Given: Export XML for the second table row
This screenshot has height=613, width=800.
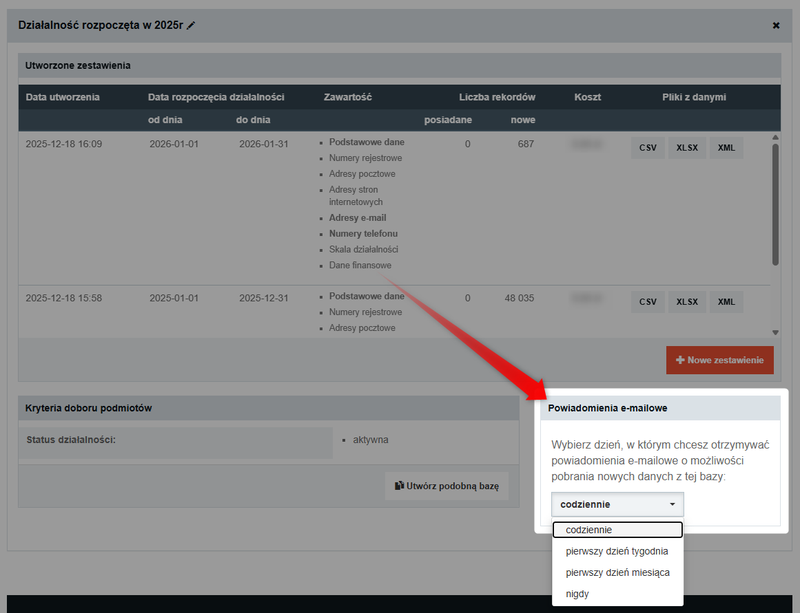Looking at the screenshot, I should point(724,301).
